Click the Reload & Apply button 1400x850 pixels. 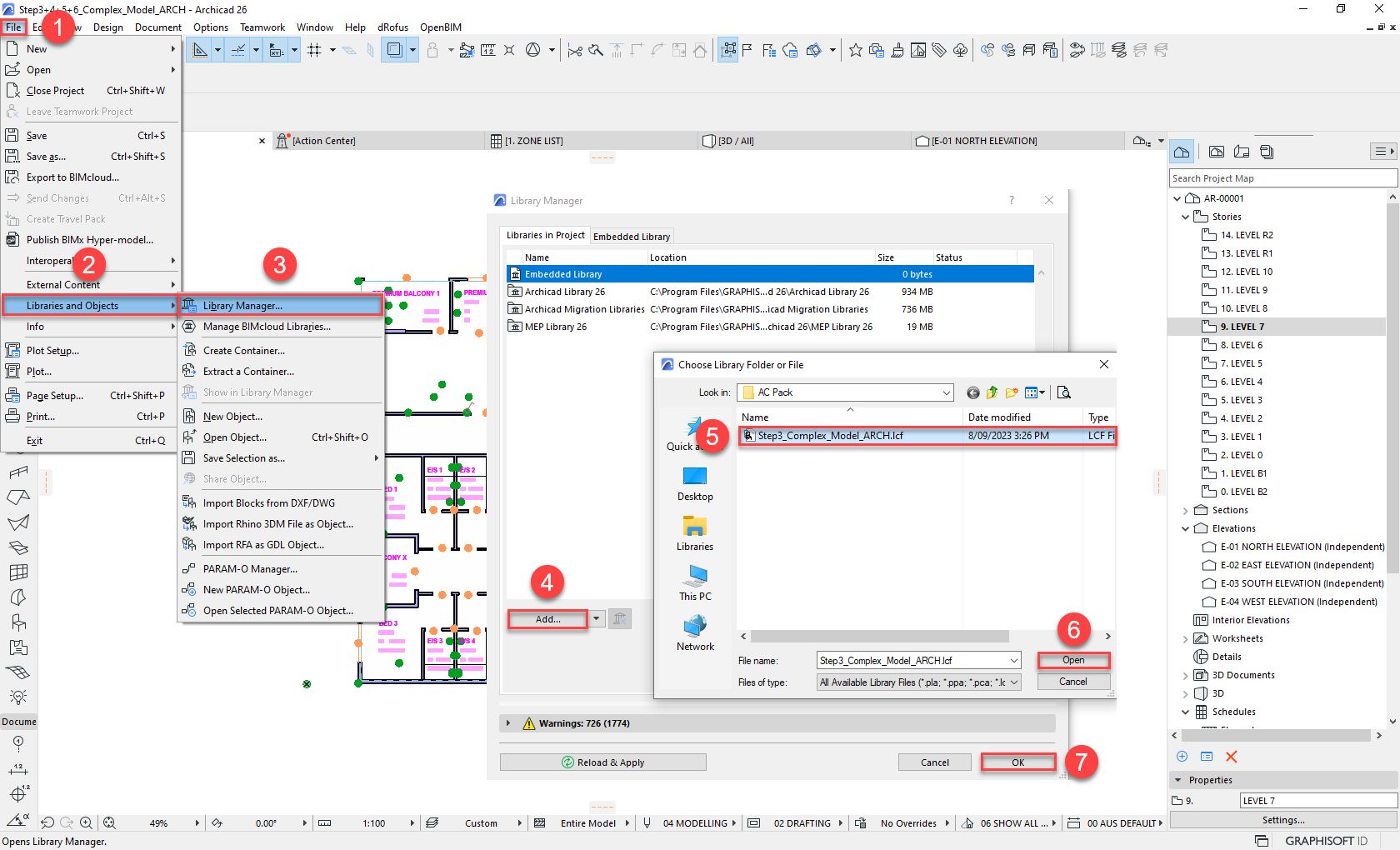(602, 762)
